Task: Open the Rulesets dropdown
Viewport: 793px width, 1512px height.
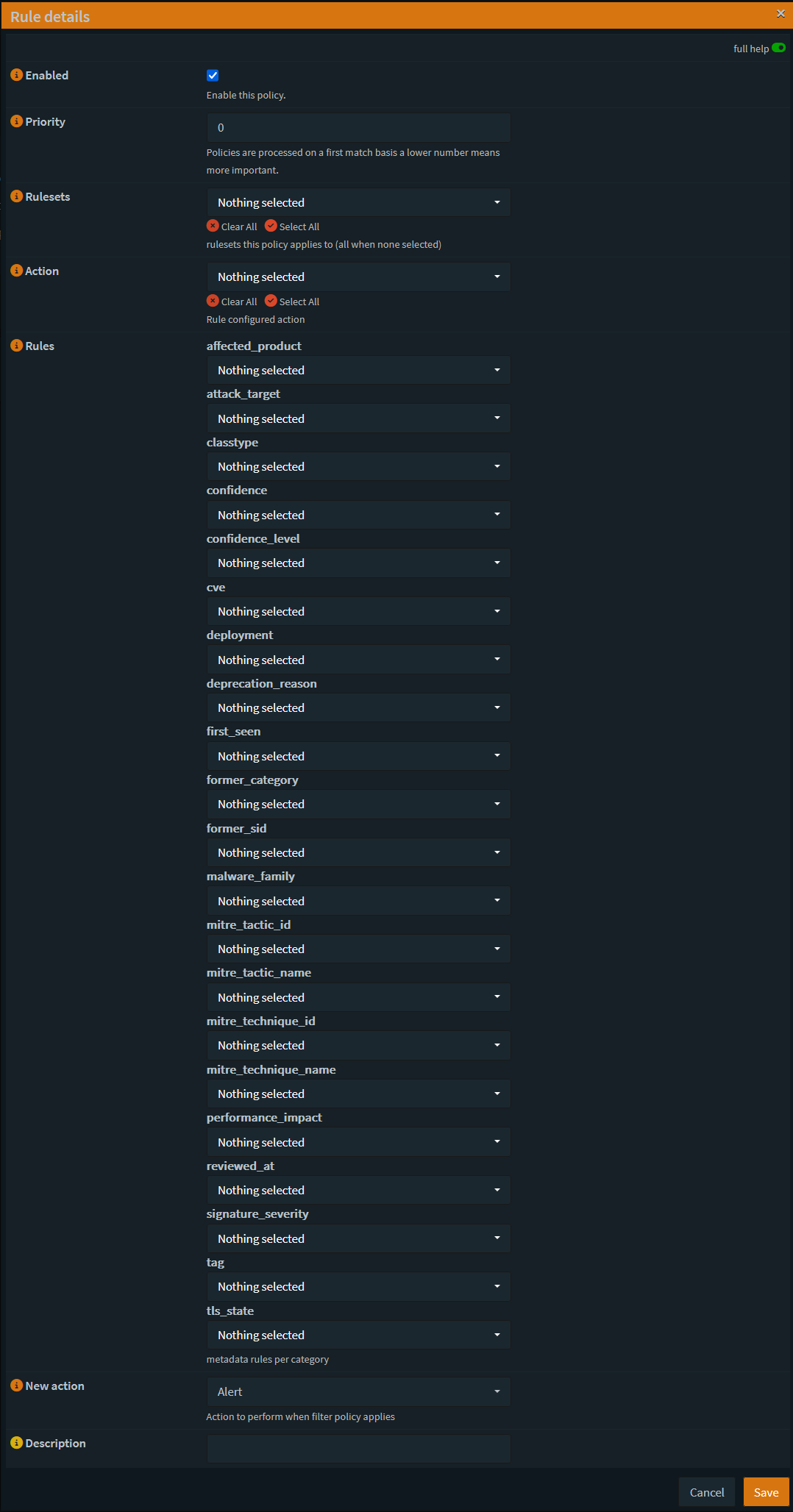Action: (x=358, y=202)
